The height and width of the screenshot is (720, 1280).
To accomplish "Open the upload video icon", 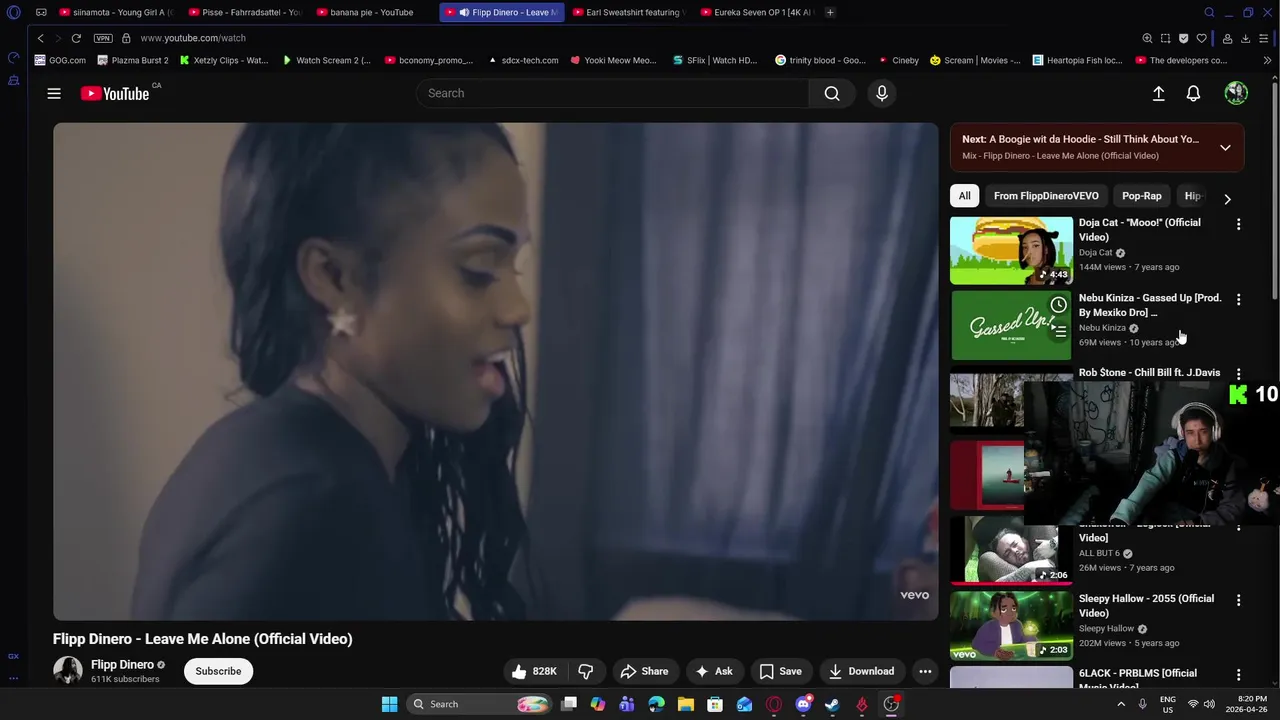I will pyautogui.click(x=1158, y=93).
